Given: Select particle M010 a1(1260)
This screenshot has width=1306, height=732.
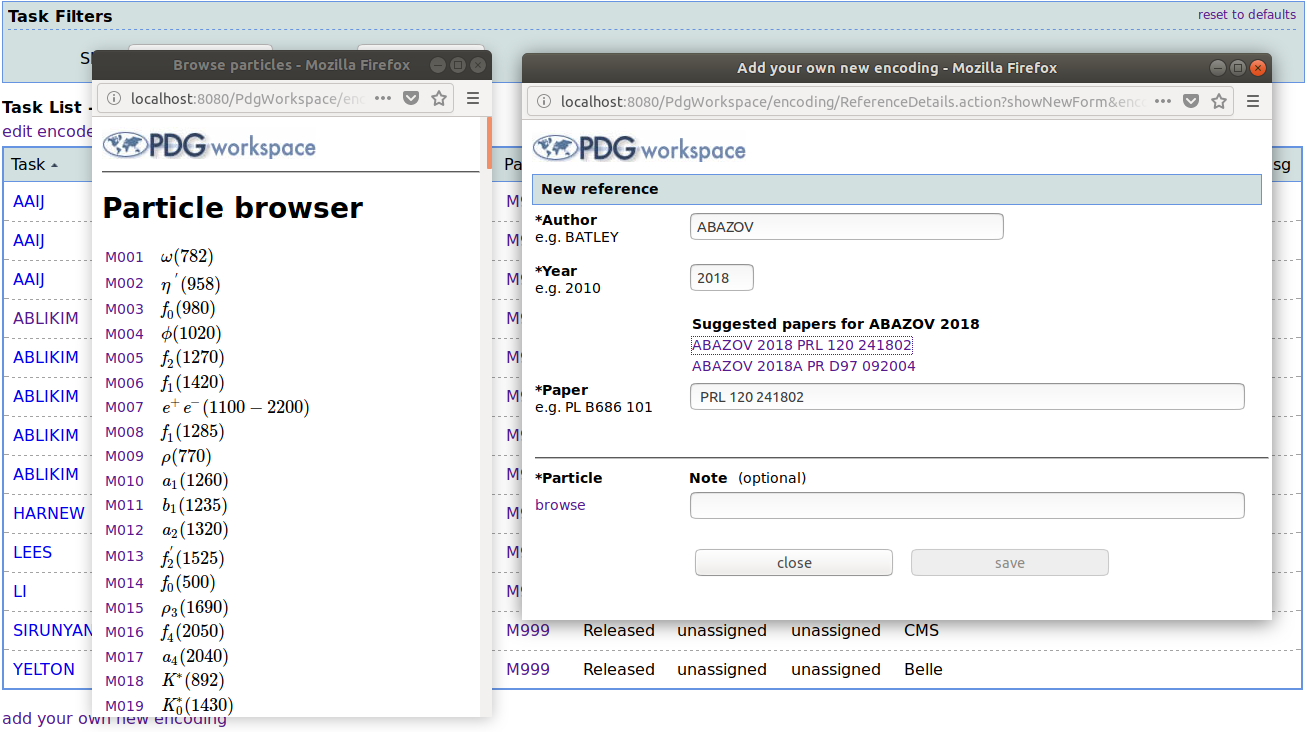Looking at the screenshot, I should (125, 481).
